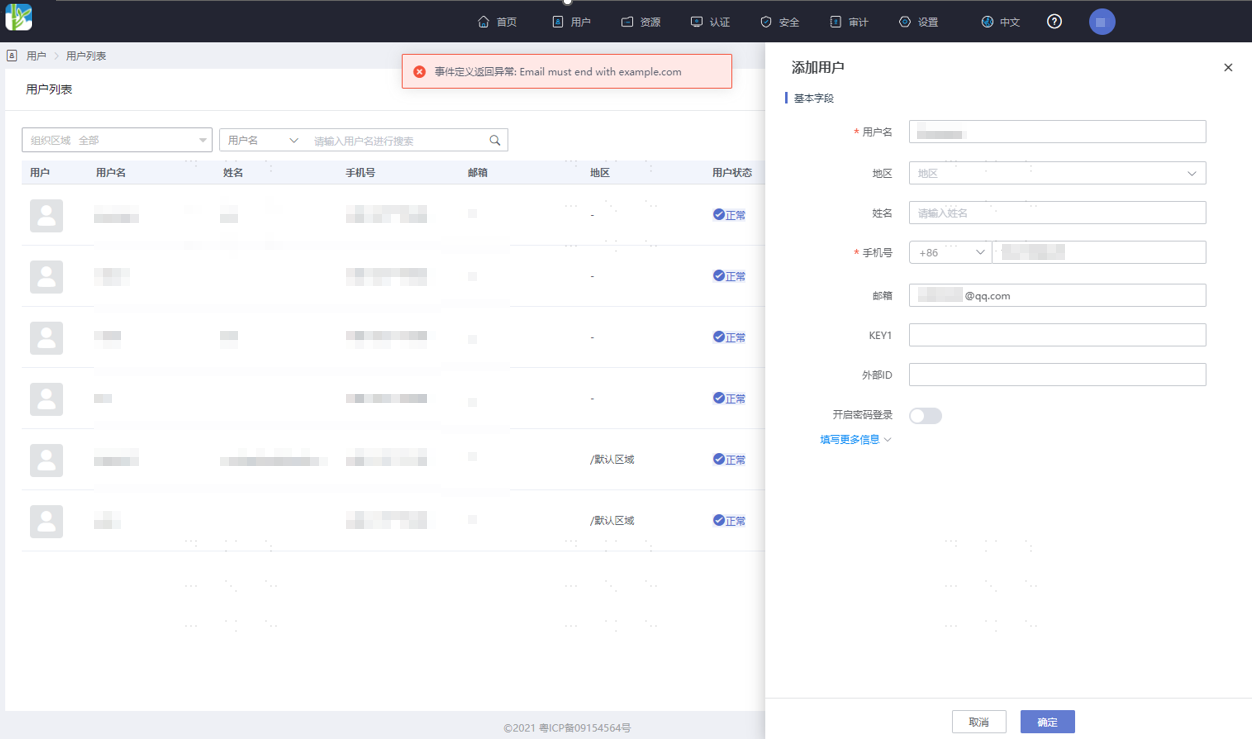This screenshot has width=1252, height=739.
Task: Click the red error icon in alert
Action: (x=420, y=72)
